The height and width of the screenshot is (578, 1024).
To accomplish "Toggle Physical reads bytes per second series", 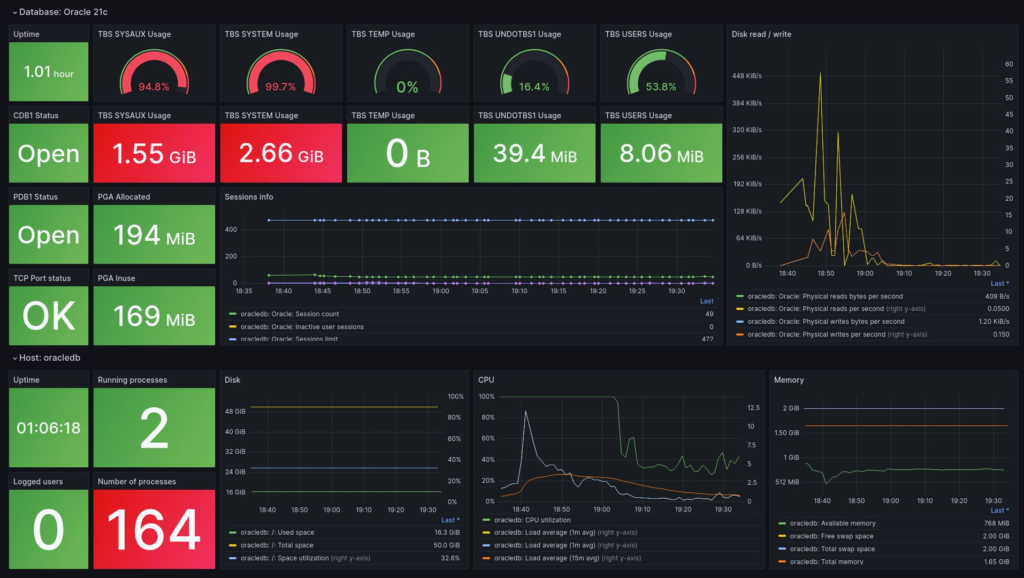I will pos(820,296).
